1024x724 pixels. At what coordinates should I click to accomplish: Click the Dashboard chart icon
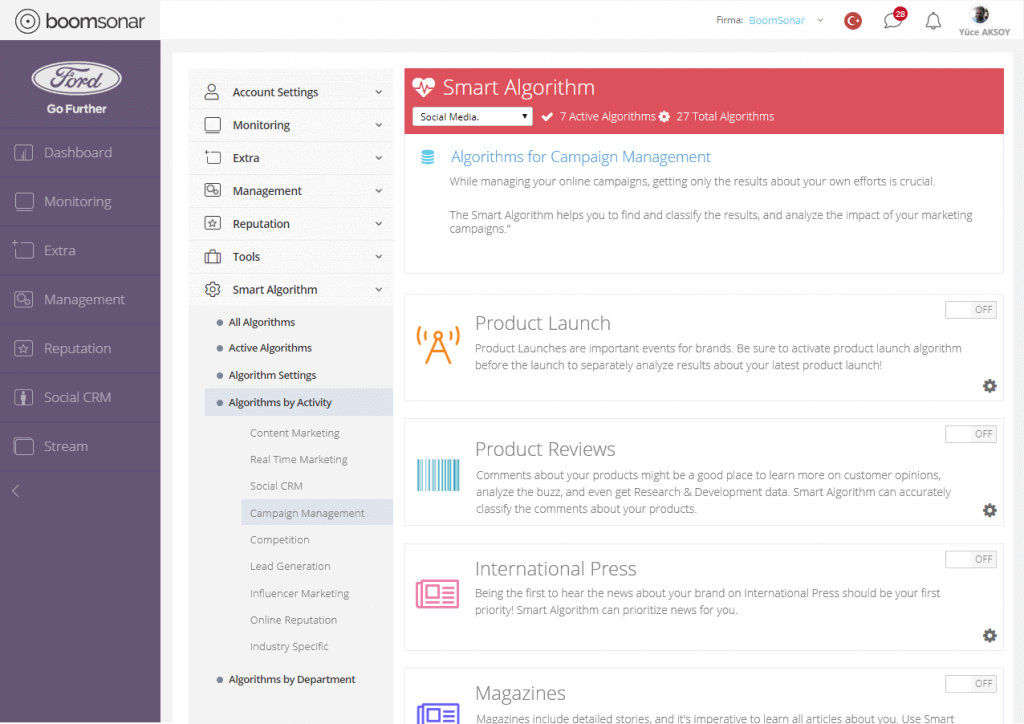point(24,153)
